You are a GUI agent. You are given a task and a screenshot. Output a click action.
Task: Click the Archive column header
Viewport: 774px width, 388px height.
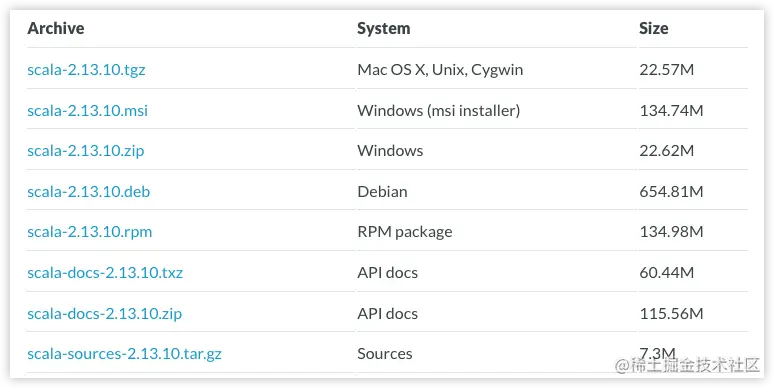click(56, 28)
